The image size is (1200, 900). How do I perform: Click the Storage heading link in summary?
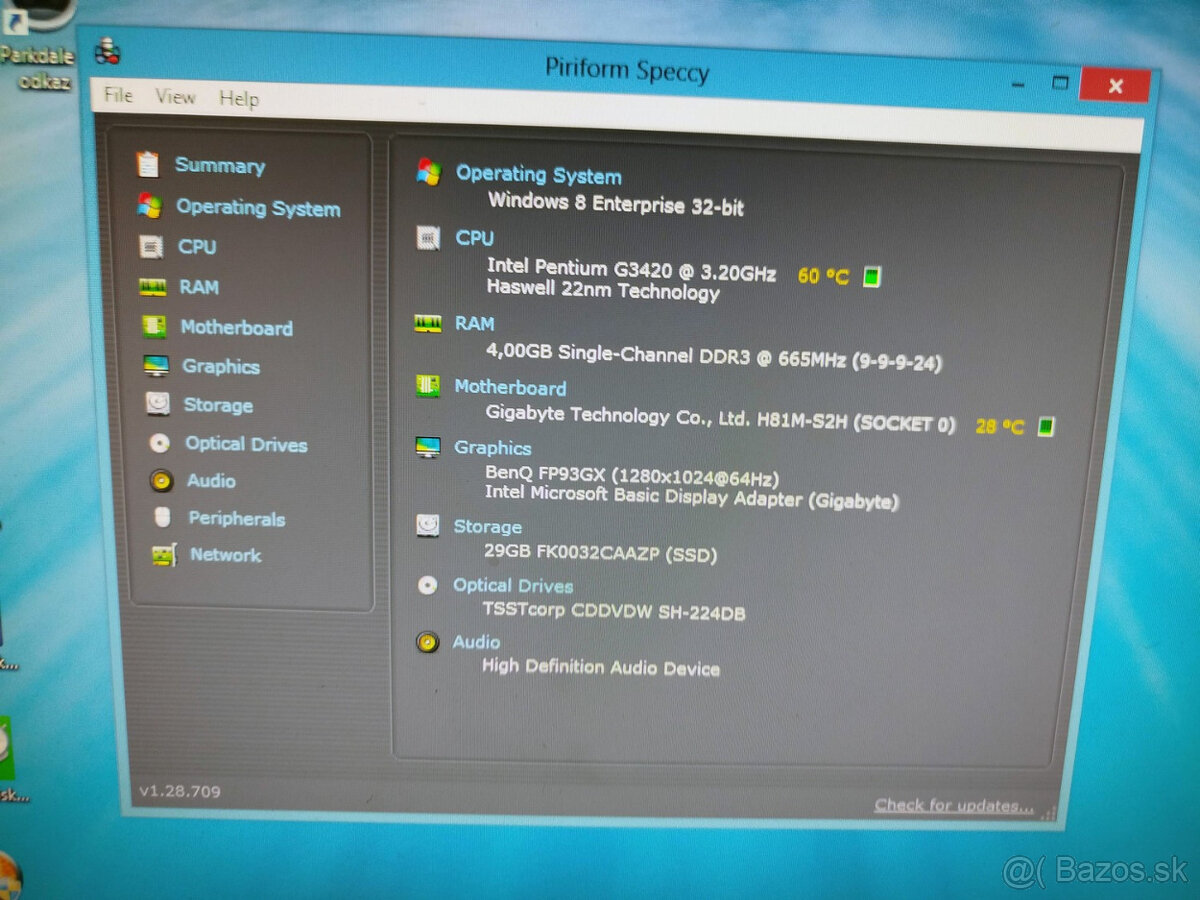488,526
